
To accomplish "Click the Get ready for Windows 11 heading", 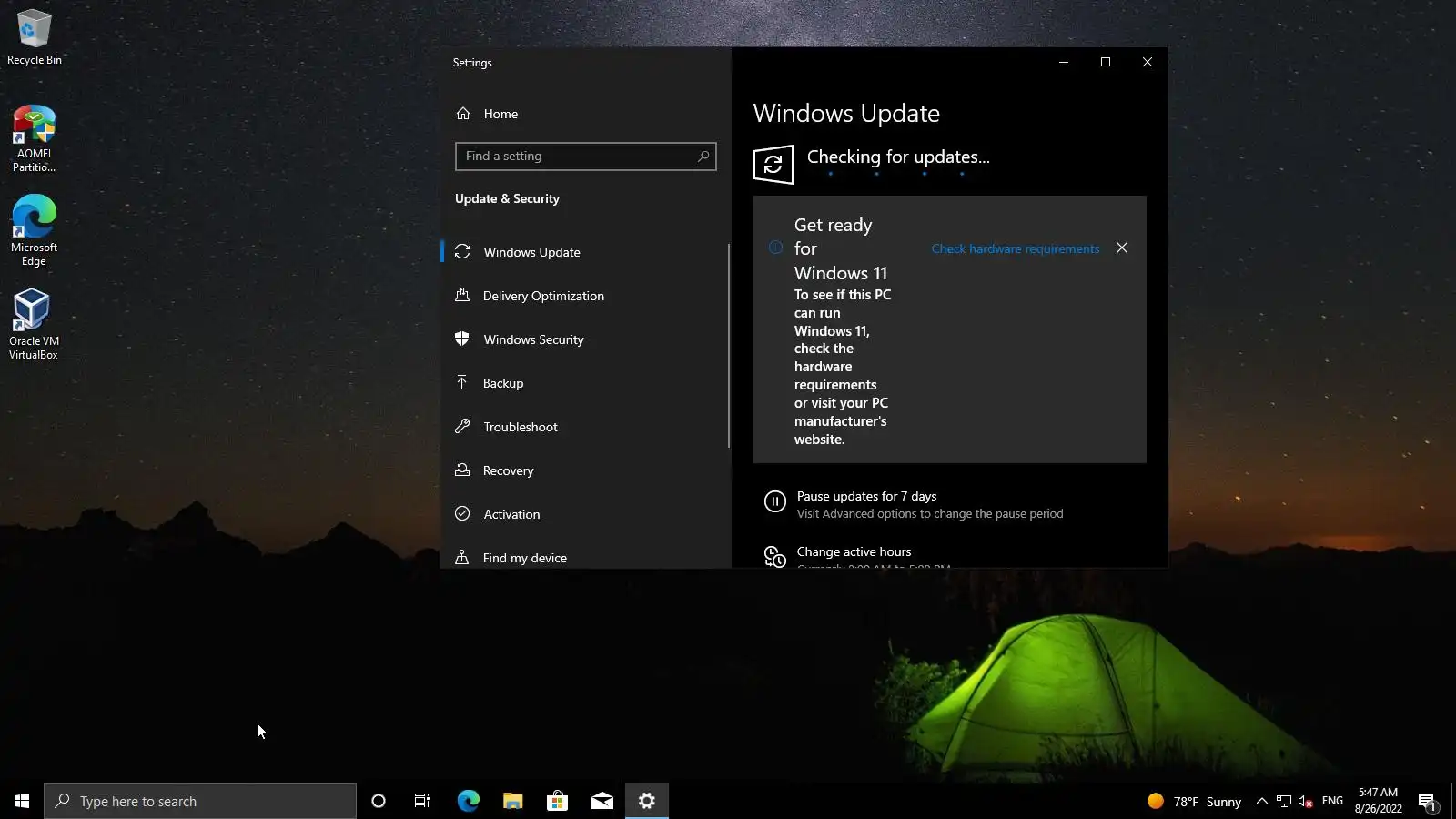I will click(x=841, y=248).
